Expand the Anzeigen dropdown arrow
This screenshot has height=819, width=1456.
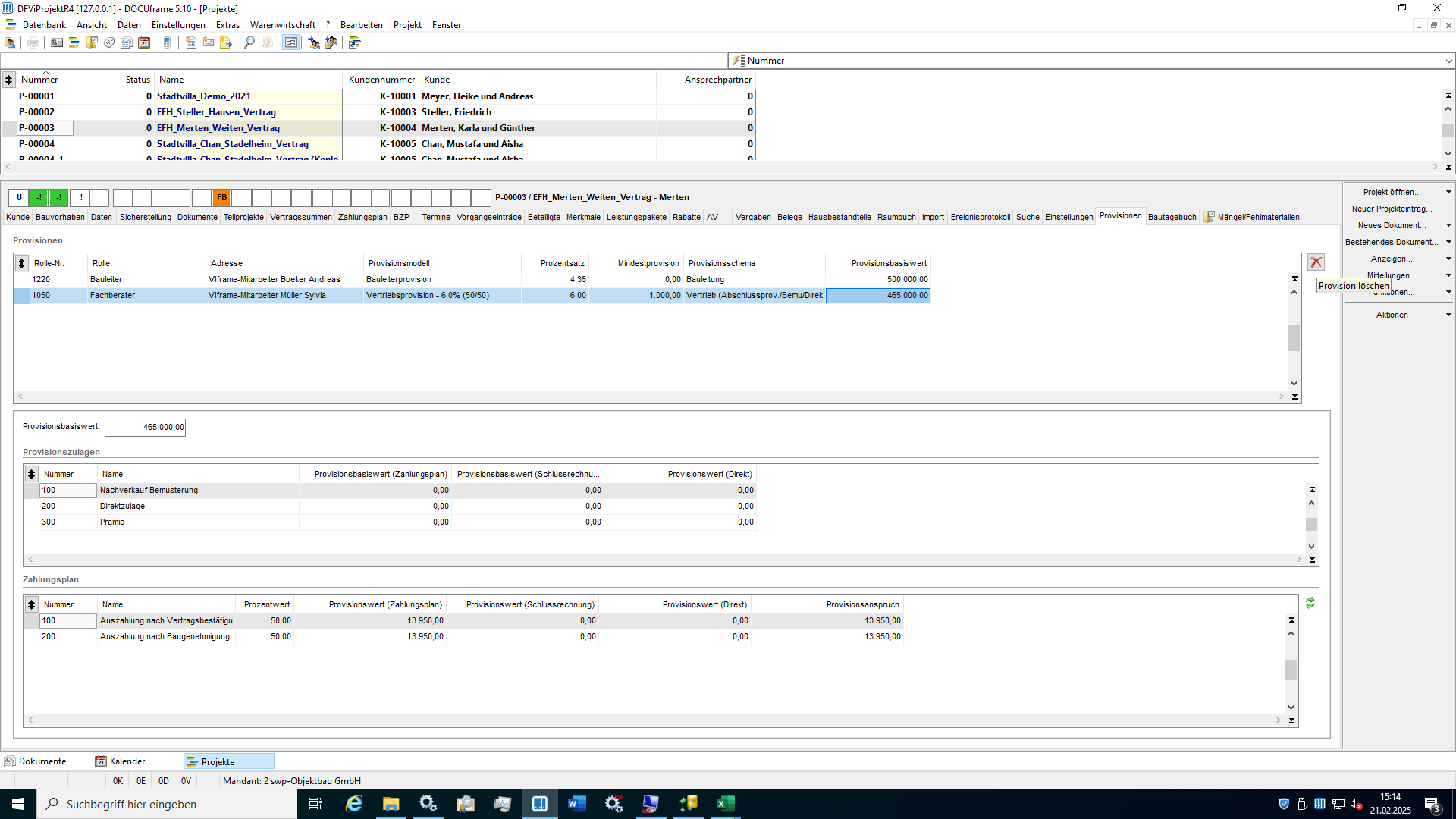[x=1448, y=259]
